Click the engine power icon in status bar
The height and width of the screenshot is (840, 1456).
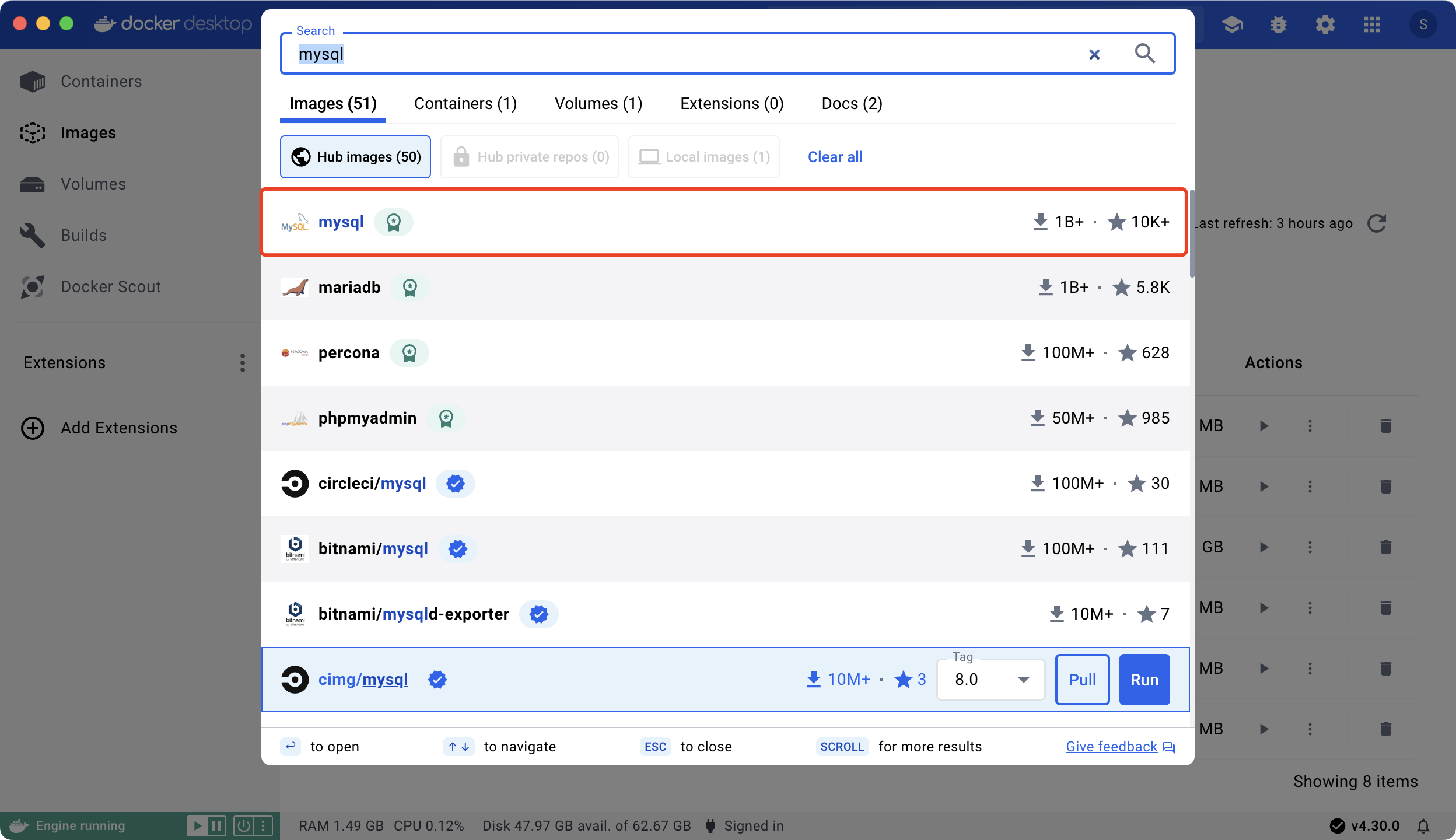click(244, 826)
